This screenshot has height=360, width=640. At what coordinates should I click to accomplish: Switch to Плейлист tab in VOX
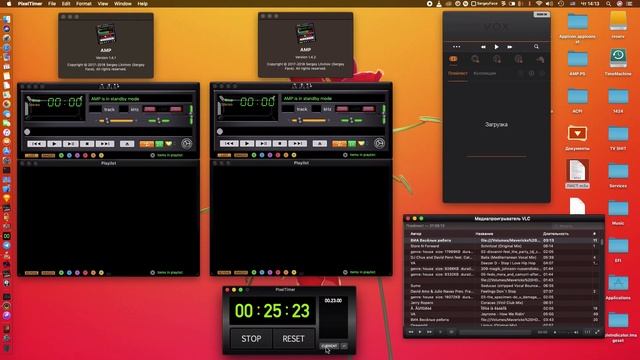click(x=458, y=73)
